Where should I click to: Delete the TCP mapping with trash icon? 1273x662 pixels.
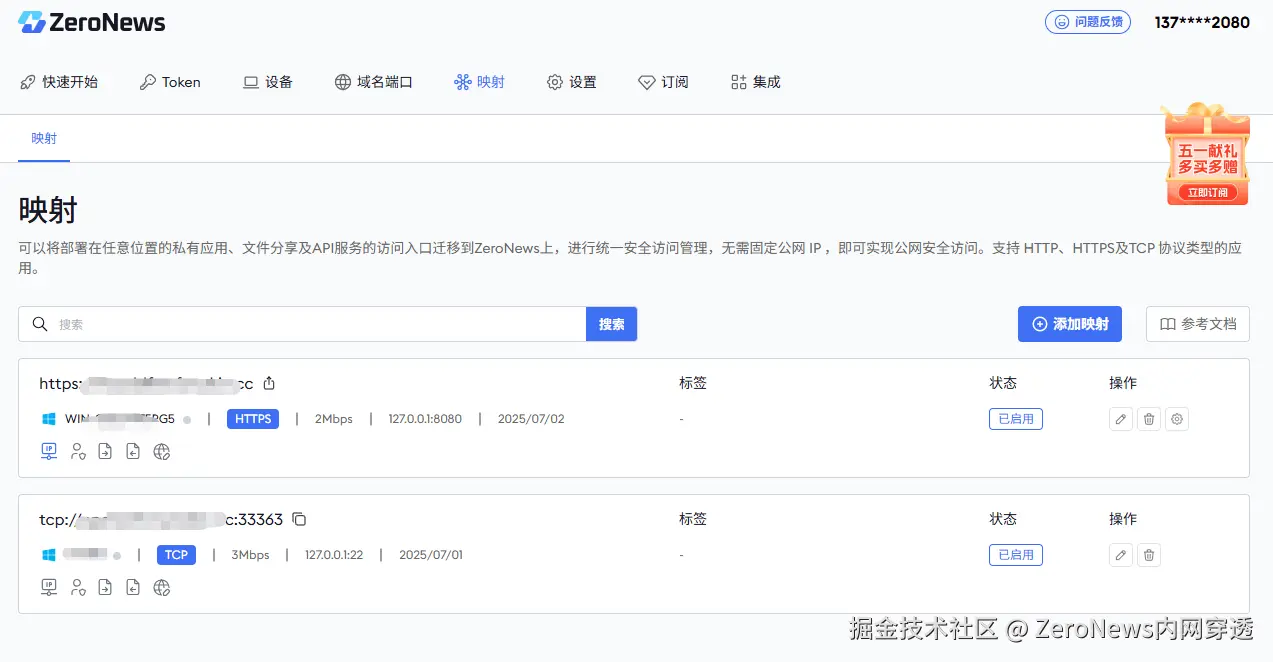point(1149,555)
